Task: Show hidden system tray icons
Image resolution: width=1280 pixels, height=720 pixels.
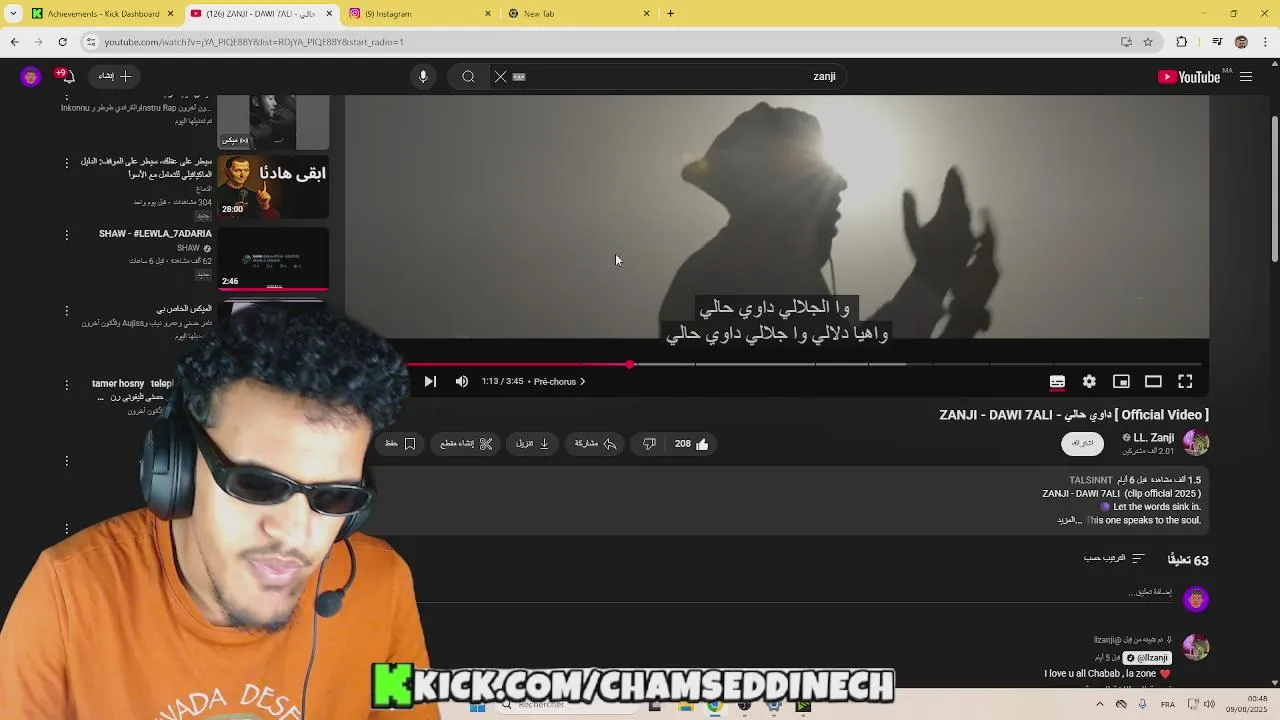Action: 1099,704
